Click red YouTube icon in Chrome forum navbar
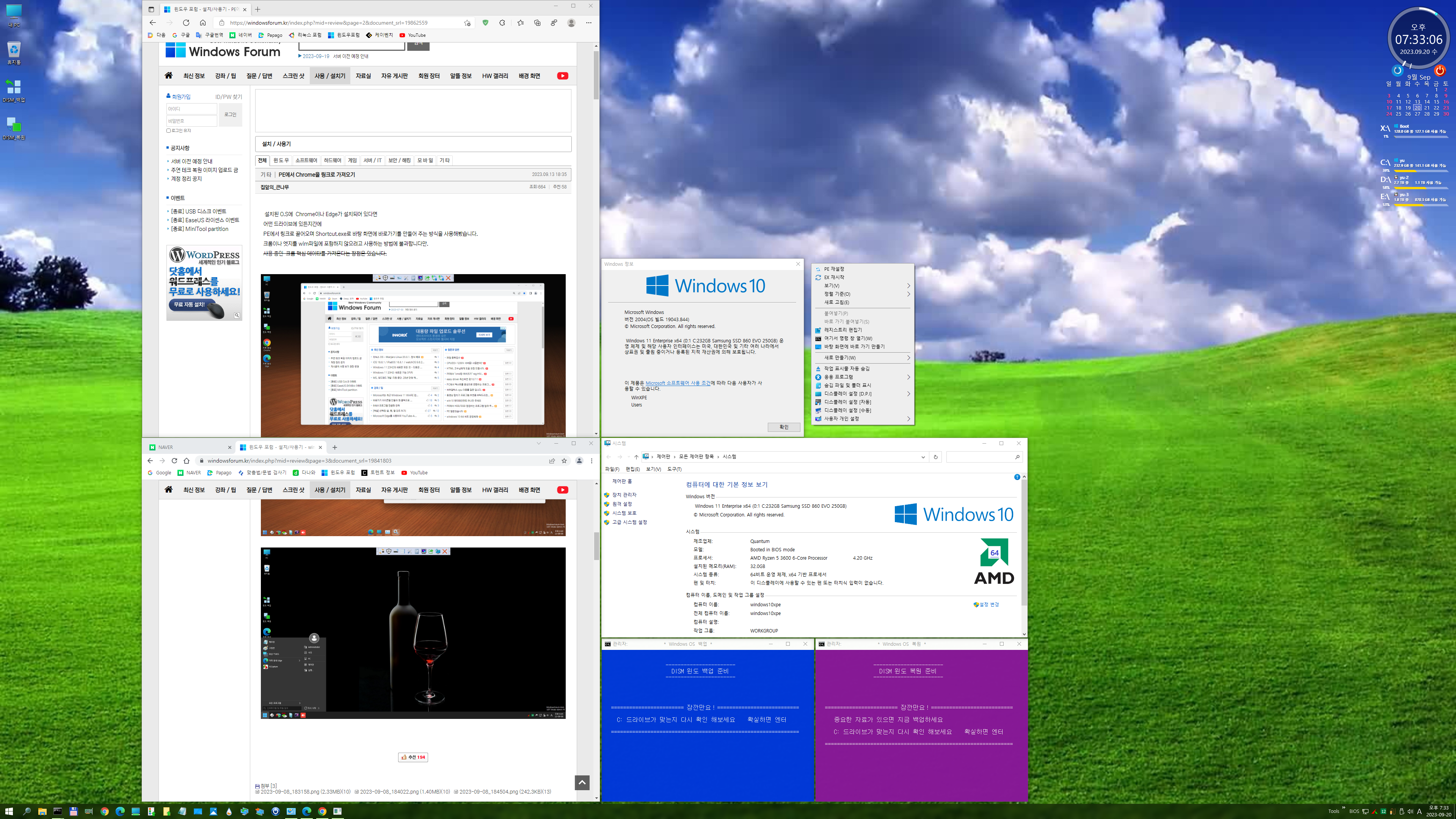 (562, 490)
